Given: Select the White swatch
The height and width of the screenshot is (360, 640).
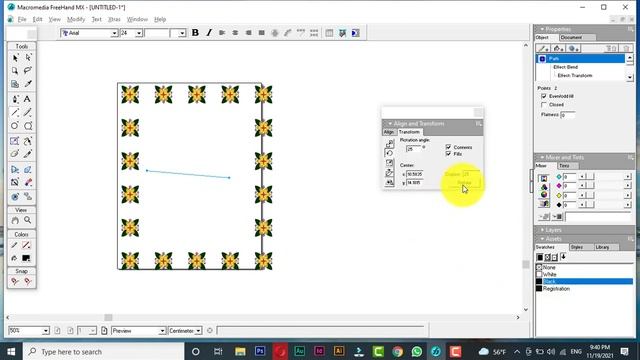Looking at the screenshot, I should 549,274.
